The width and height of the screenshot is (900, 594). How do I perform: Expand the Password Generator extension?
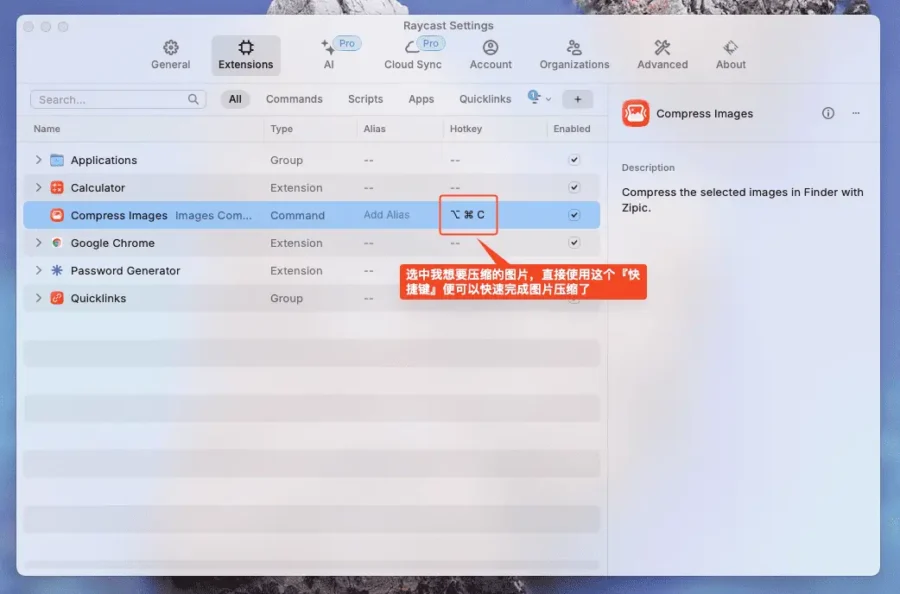click(38, 270)
